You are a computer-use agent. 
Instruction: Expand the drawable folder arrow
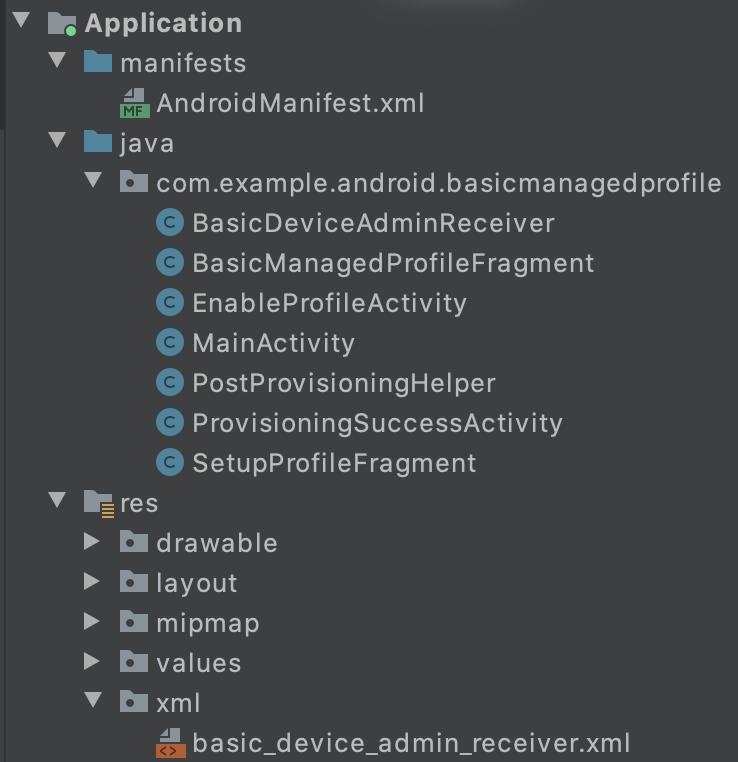coord(91,542)
